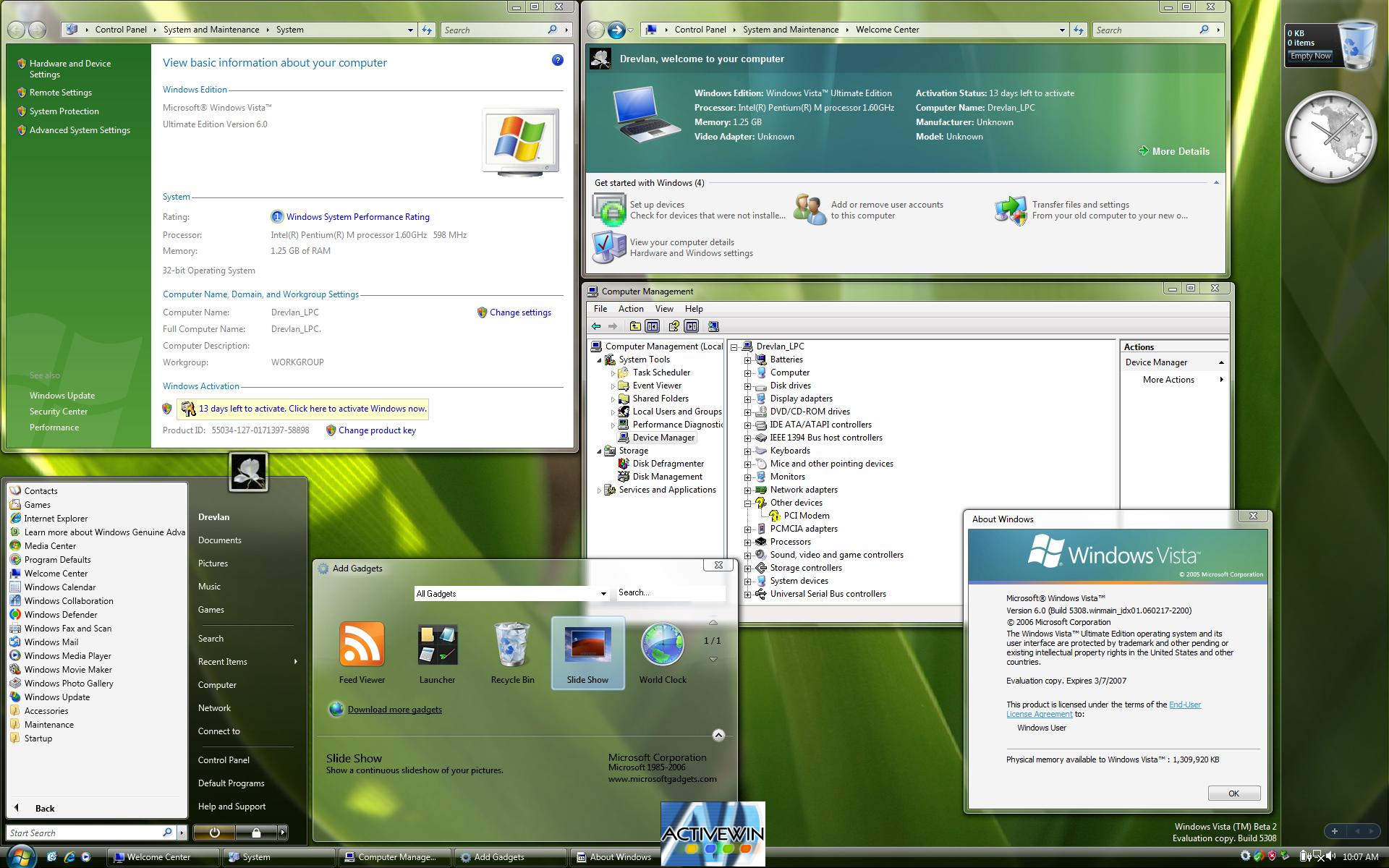Click the Change product key link
The width and height of the screenshot is (1389, 868).
[x=376, y=430]
